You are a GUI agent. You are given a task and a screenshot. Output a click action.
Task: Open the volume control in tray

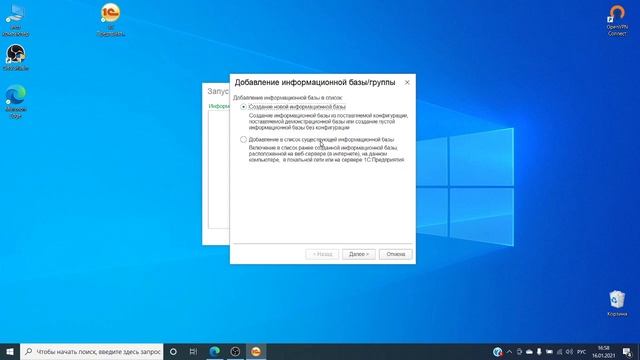(569, 351)
